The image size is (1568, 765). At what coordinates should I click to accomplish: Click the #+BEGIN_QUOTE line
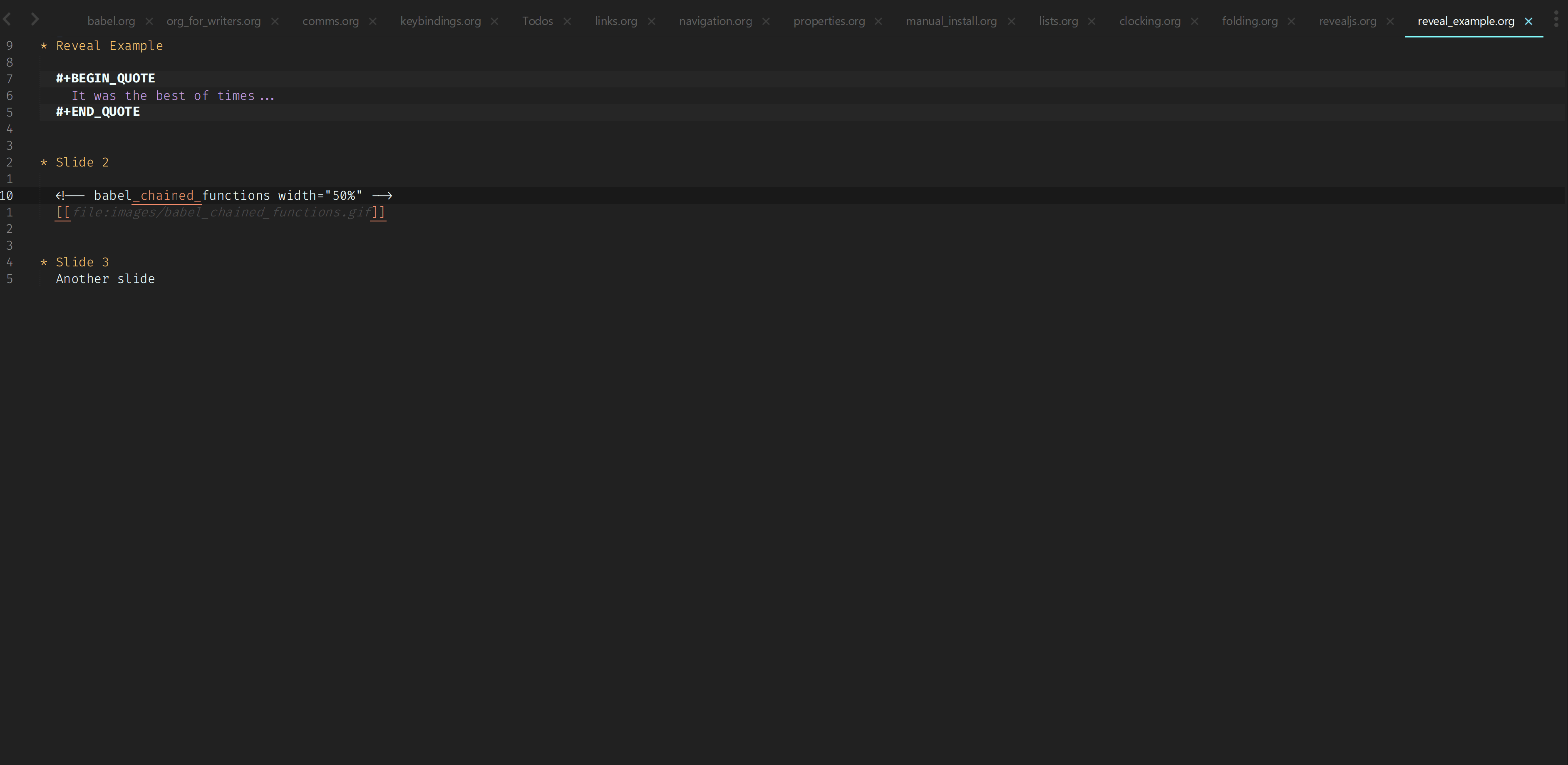point(105,79)
